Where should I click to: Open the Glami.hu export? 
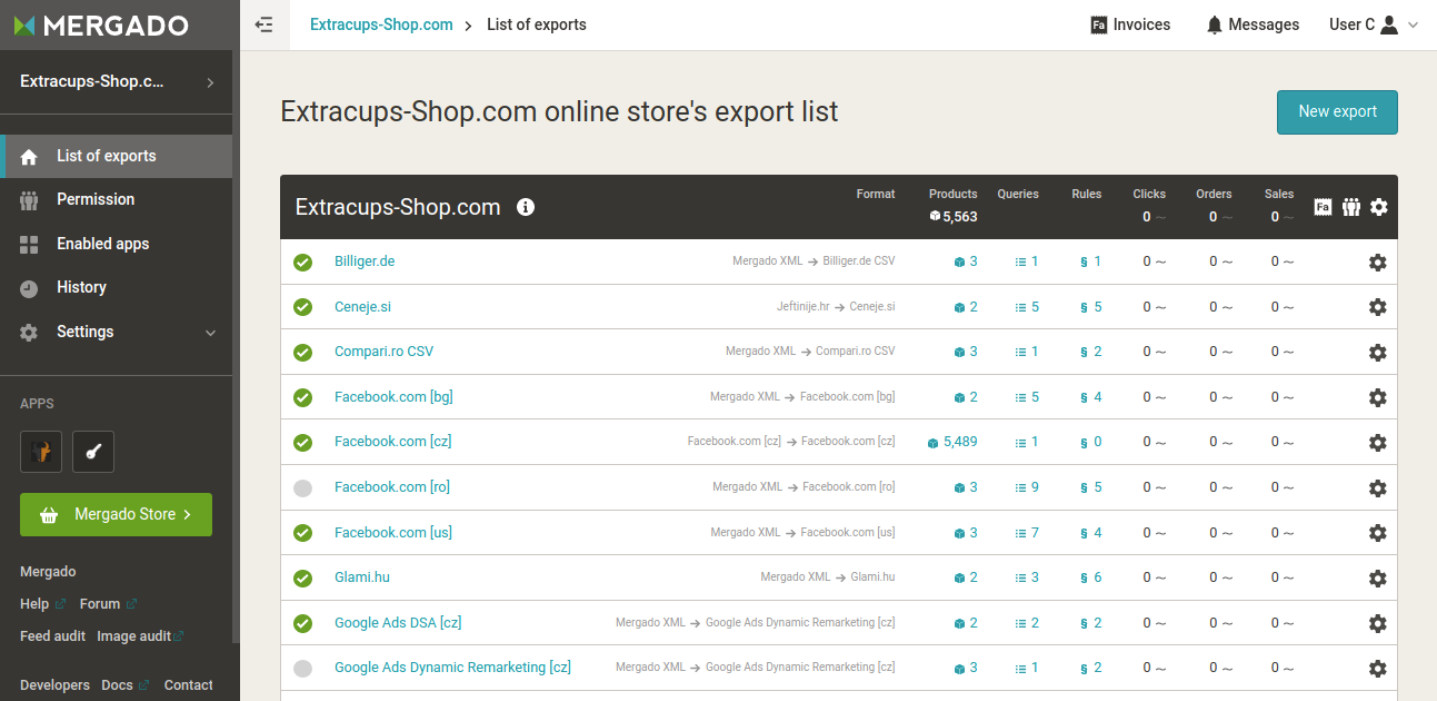(x=362, y=577)
